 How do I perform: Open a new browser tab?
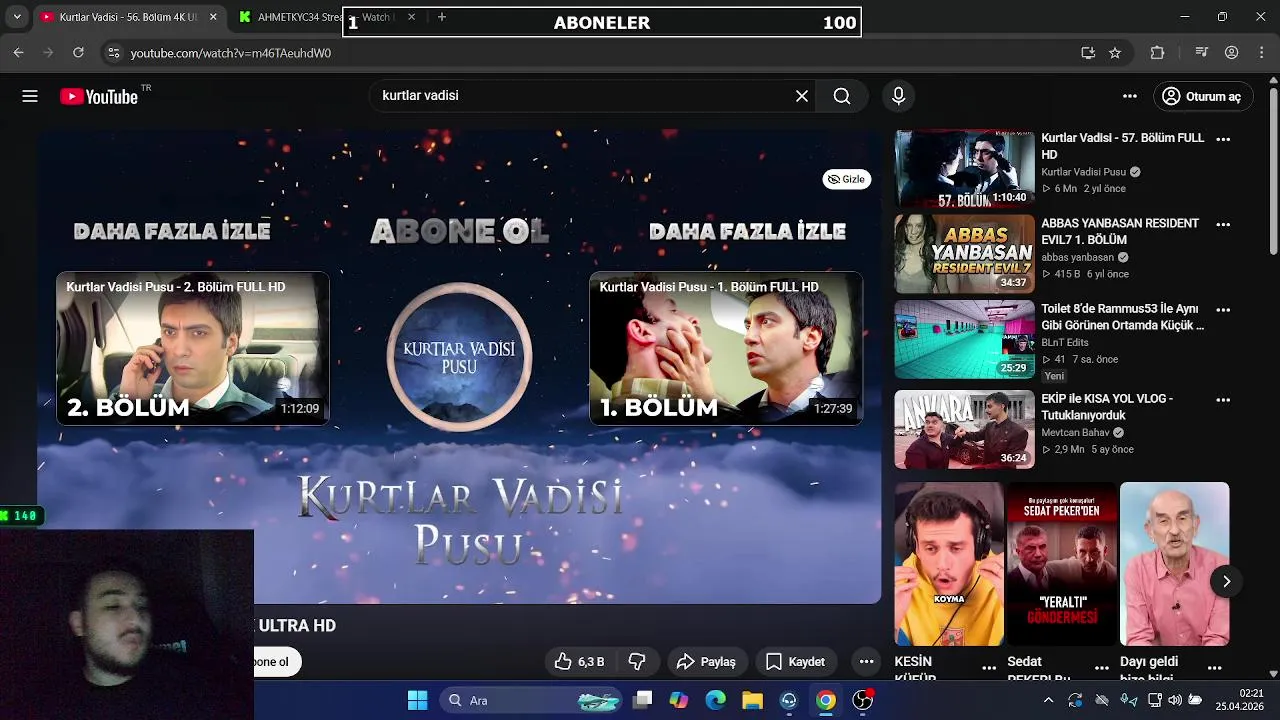442,17
